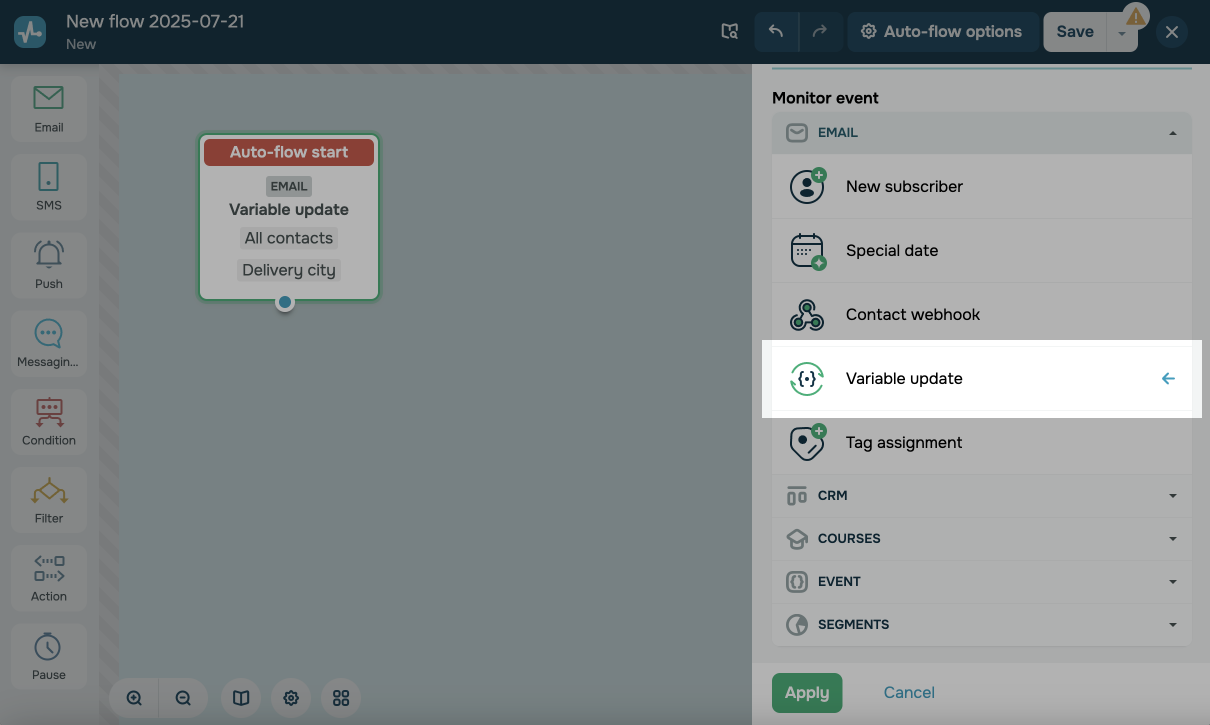Click the green Apply button
Viewport: 1210px width, 725px height.
point(806,693)
